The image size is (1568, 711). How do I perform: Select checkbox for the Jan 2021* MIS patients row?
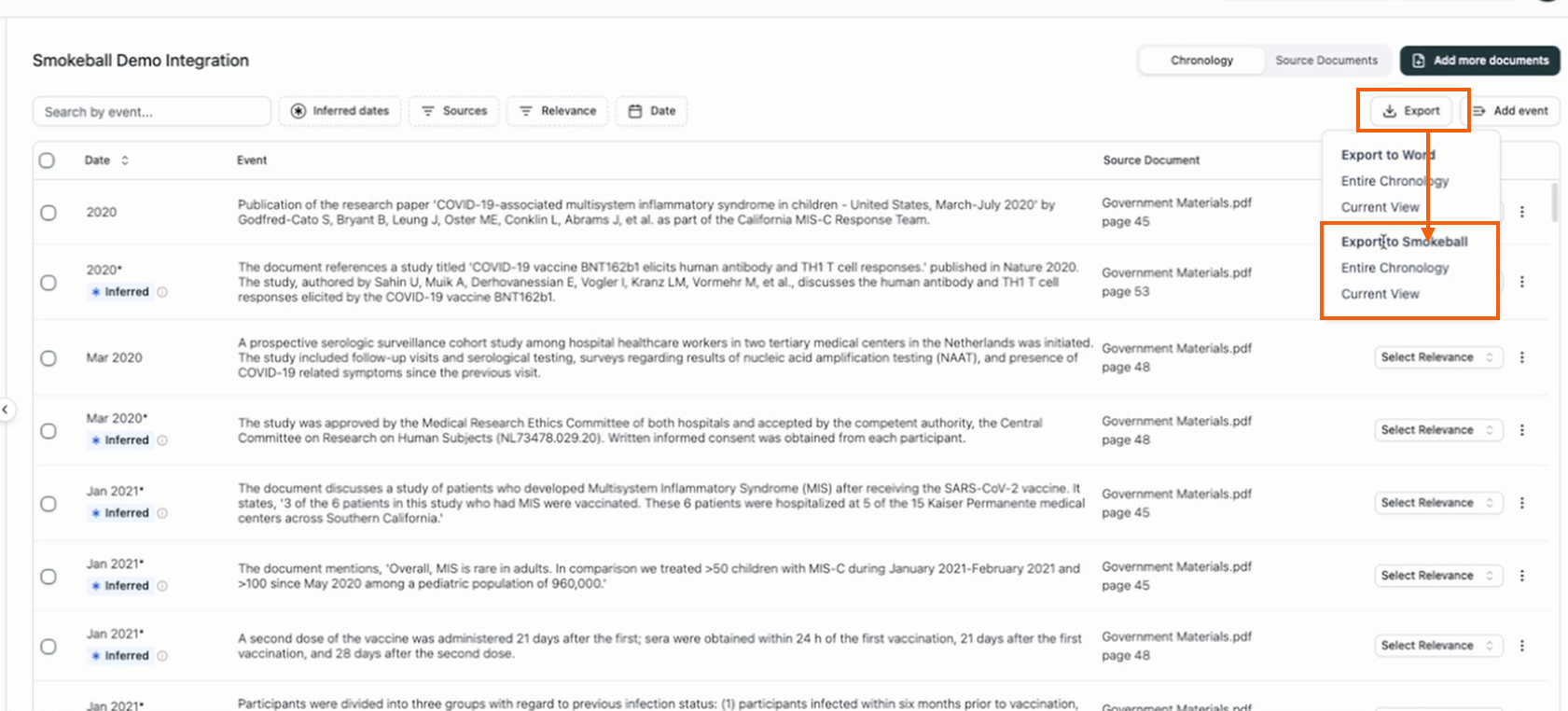click(49, 504)
